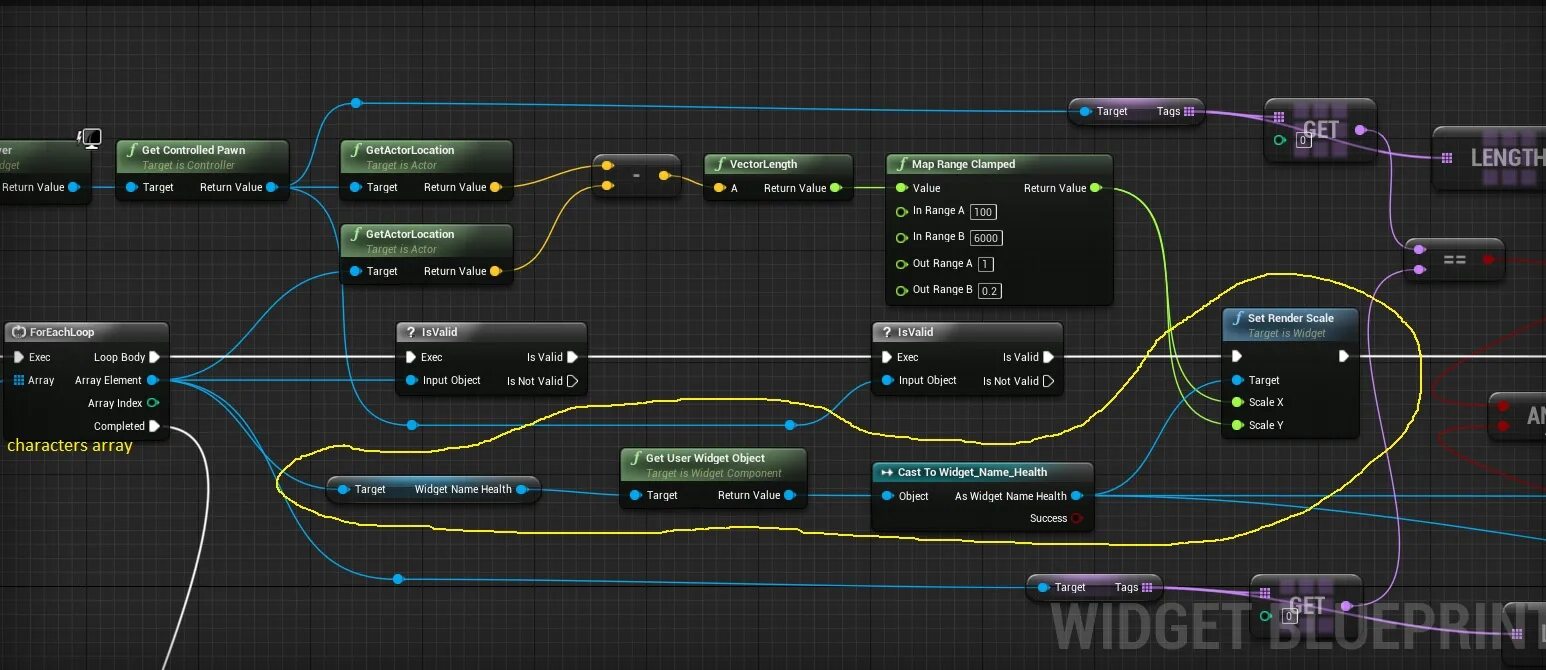The width and height of the screenshot is (1546, 670).
Task: Click Target pin on lower GetActorLocation node
Action: 355,271
